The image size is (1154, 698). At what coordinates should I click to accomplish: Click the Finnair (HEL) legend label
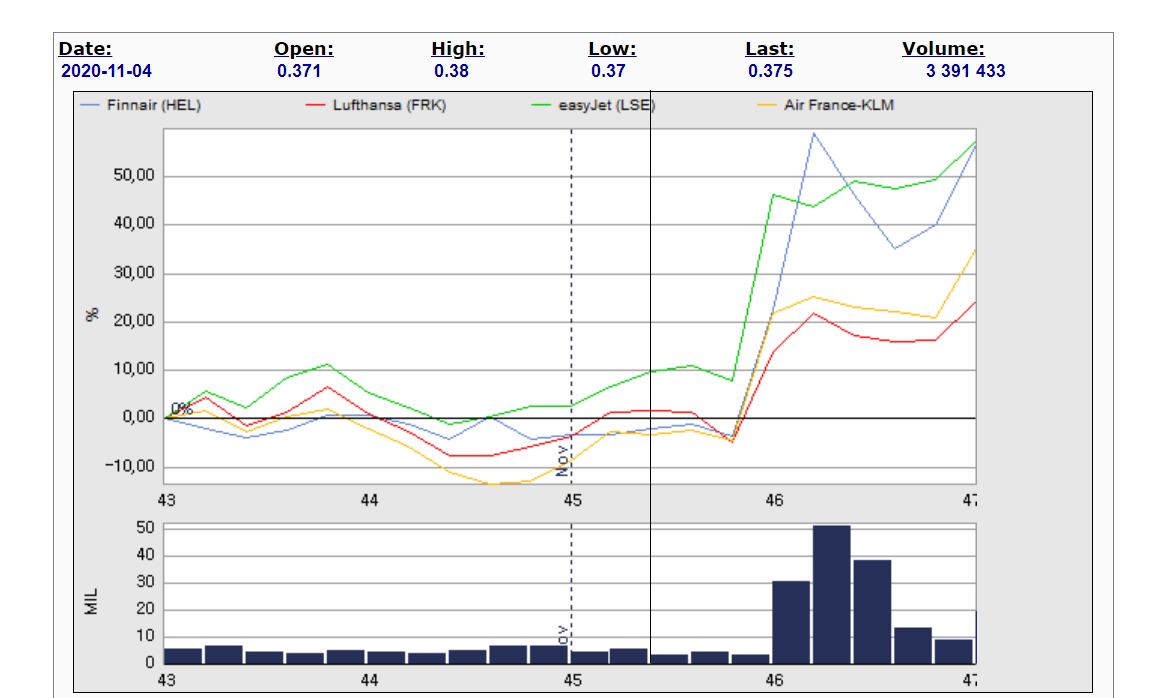(154, 106)
